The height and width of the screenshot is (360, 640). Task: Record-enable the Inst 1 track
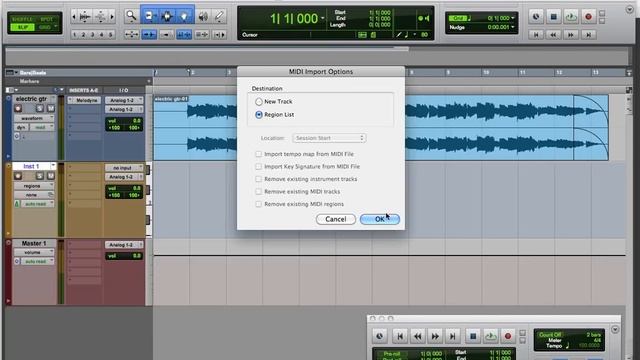click(x=18, y=176)
